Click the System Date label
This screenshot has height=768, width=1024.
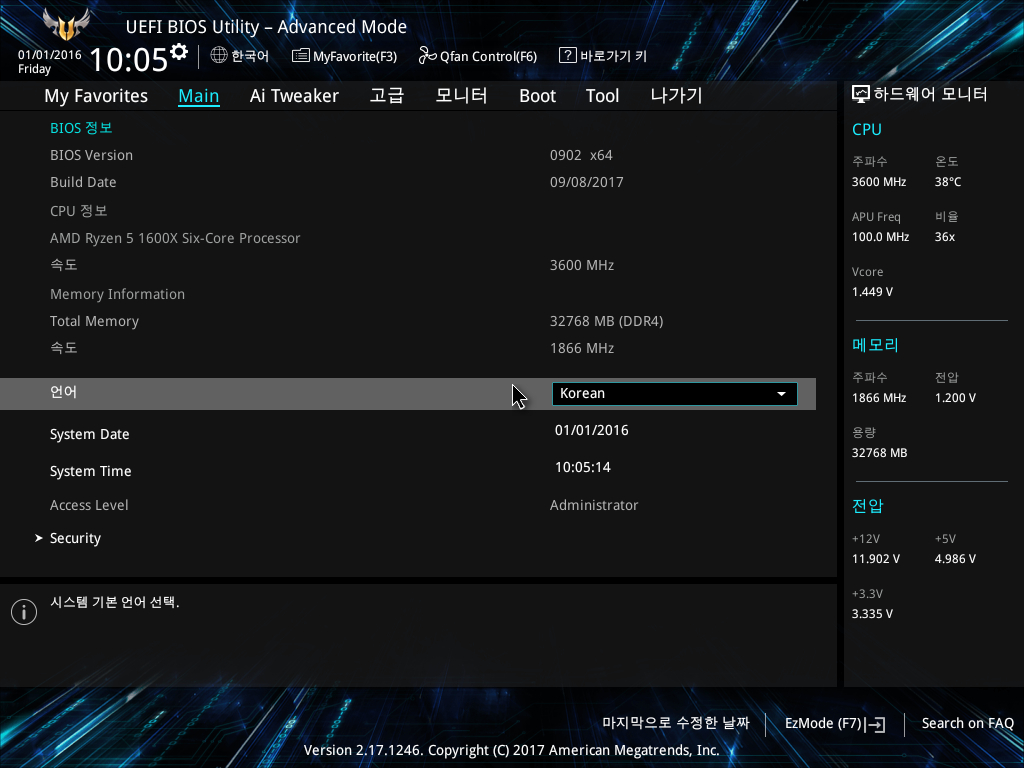coord(89,434)
